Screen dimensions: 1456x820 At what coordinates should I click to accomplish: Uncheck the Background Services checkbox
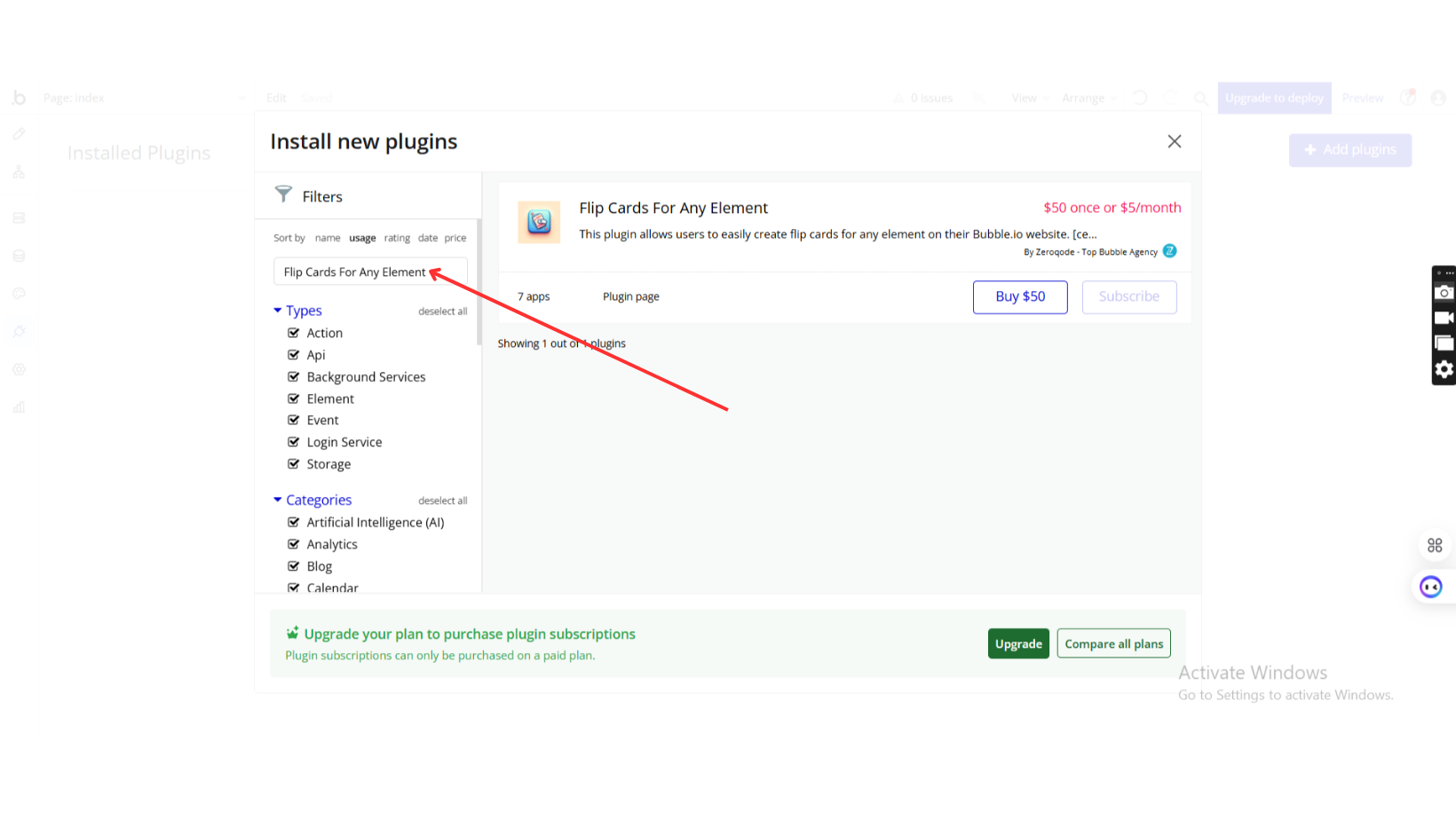pyautogui.click(x=294, y=376)
